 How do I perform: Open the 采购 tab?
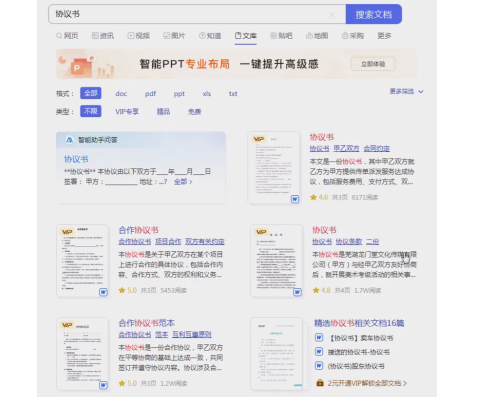coord(353,36)
